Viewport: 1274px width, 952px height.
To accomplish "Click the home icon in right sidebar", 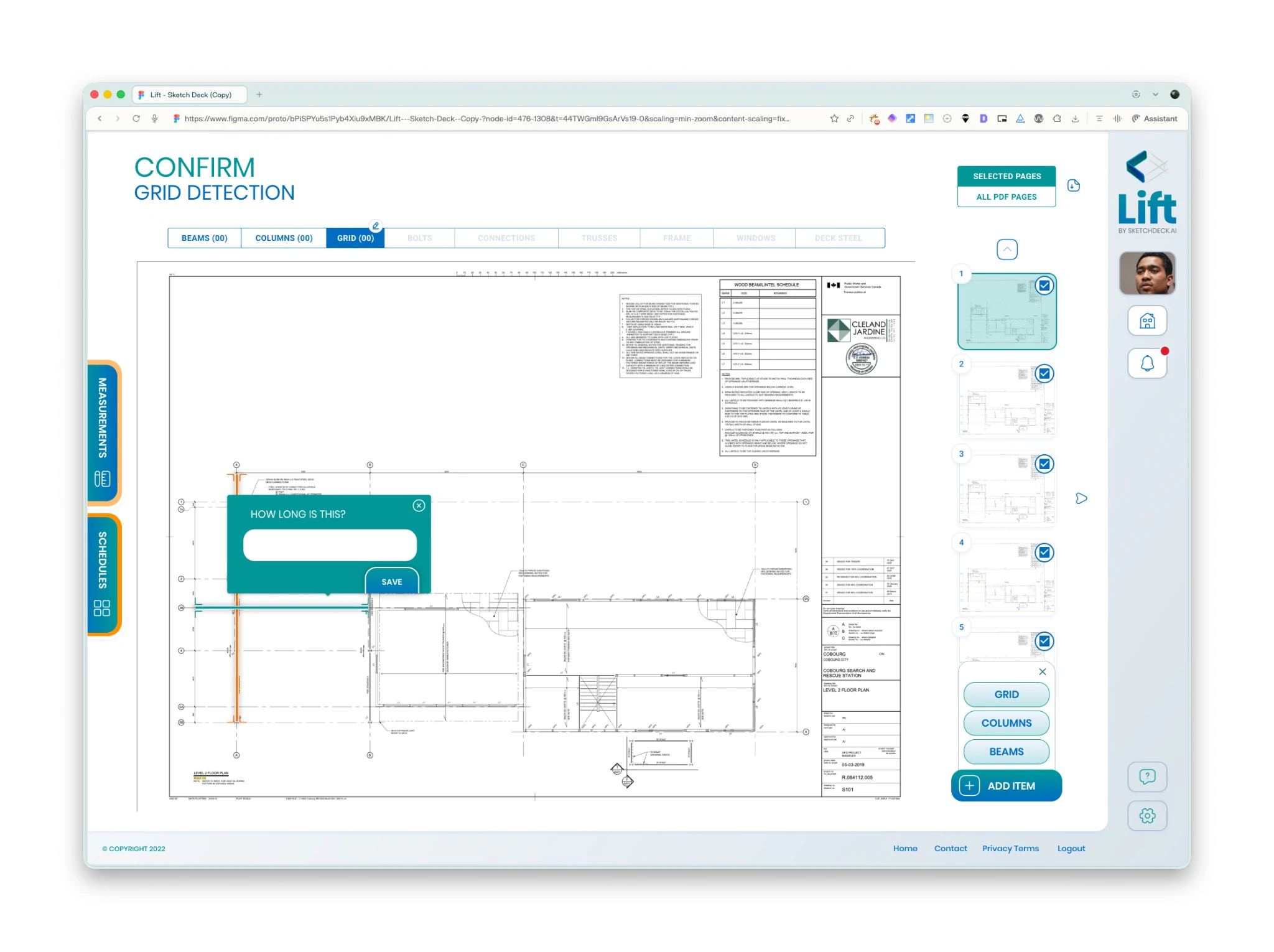I will (1147, 321).
